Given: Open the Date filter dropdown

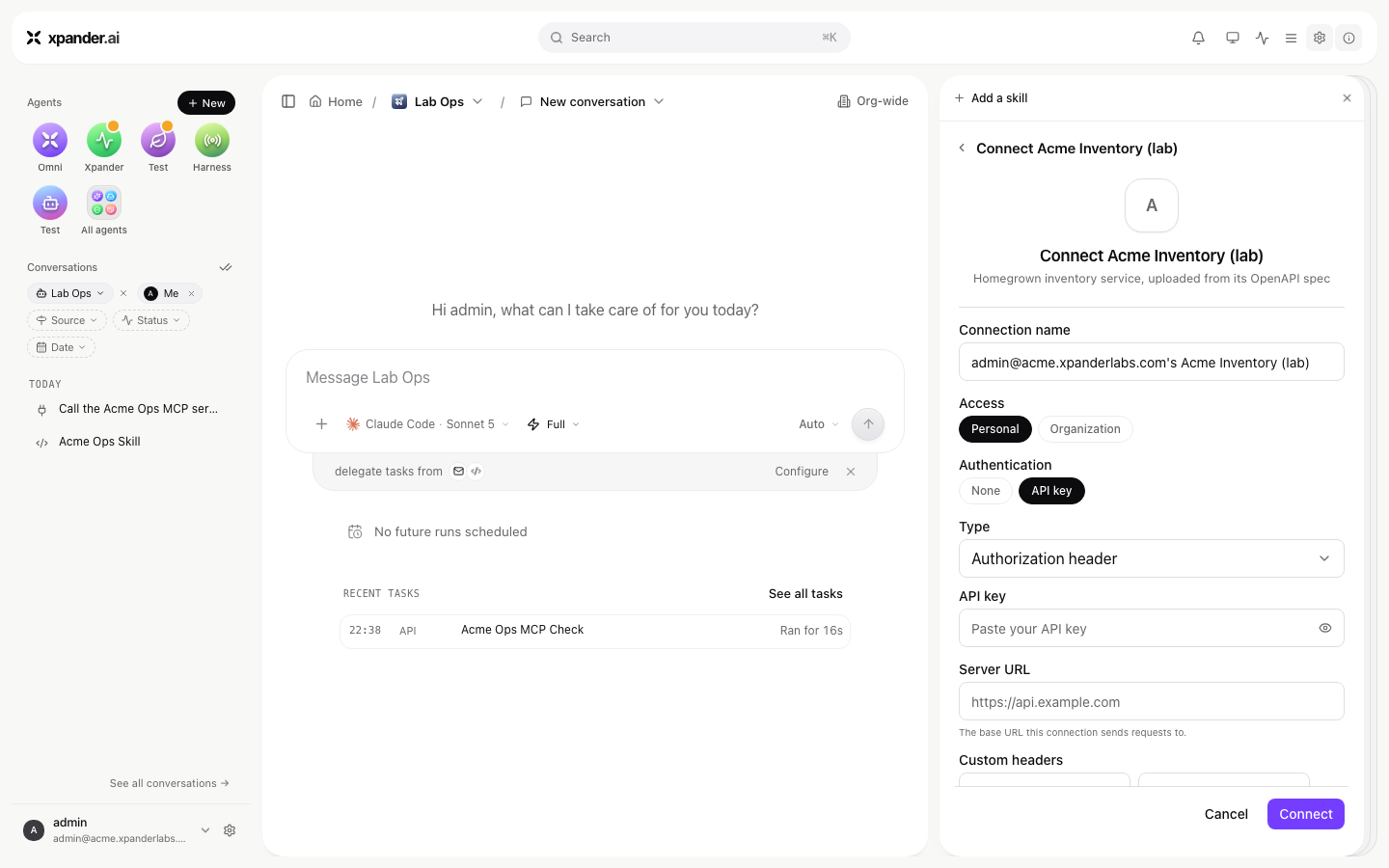Looking at the screenshot, I should pyautogui.click(x=61, y=347).
